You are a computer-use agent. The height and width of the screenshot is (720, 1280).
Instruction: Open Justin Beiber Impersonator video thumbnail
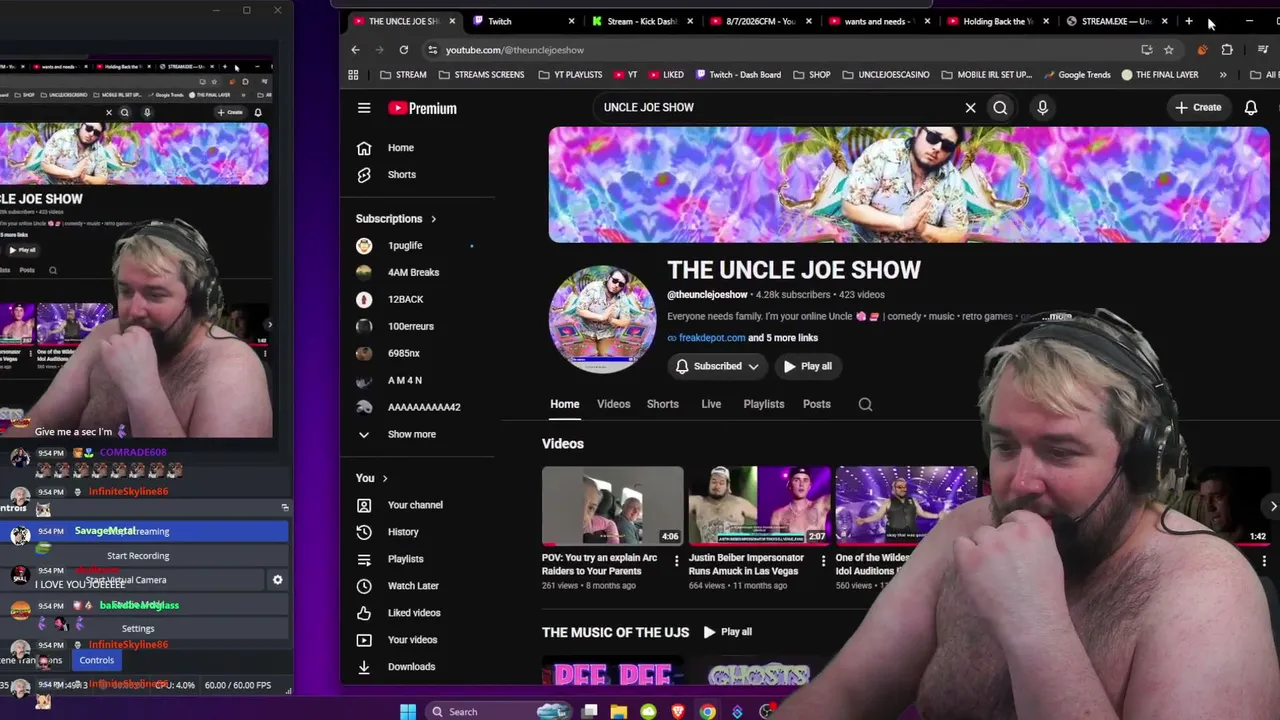[760, 506]
